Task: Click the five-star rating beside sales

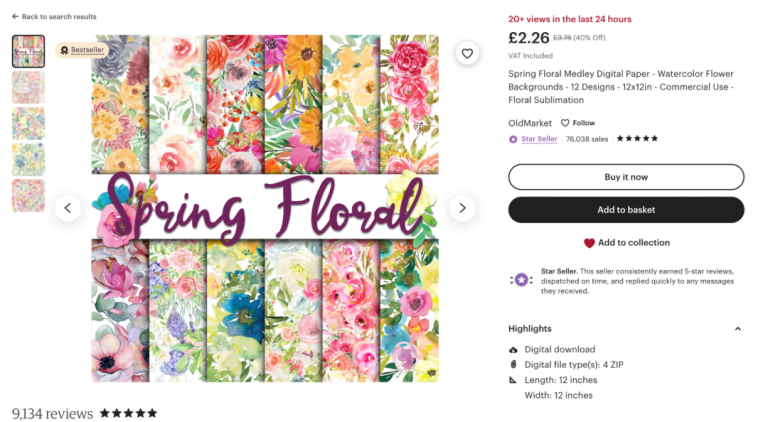Action: tap(637, 139)
